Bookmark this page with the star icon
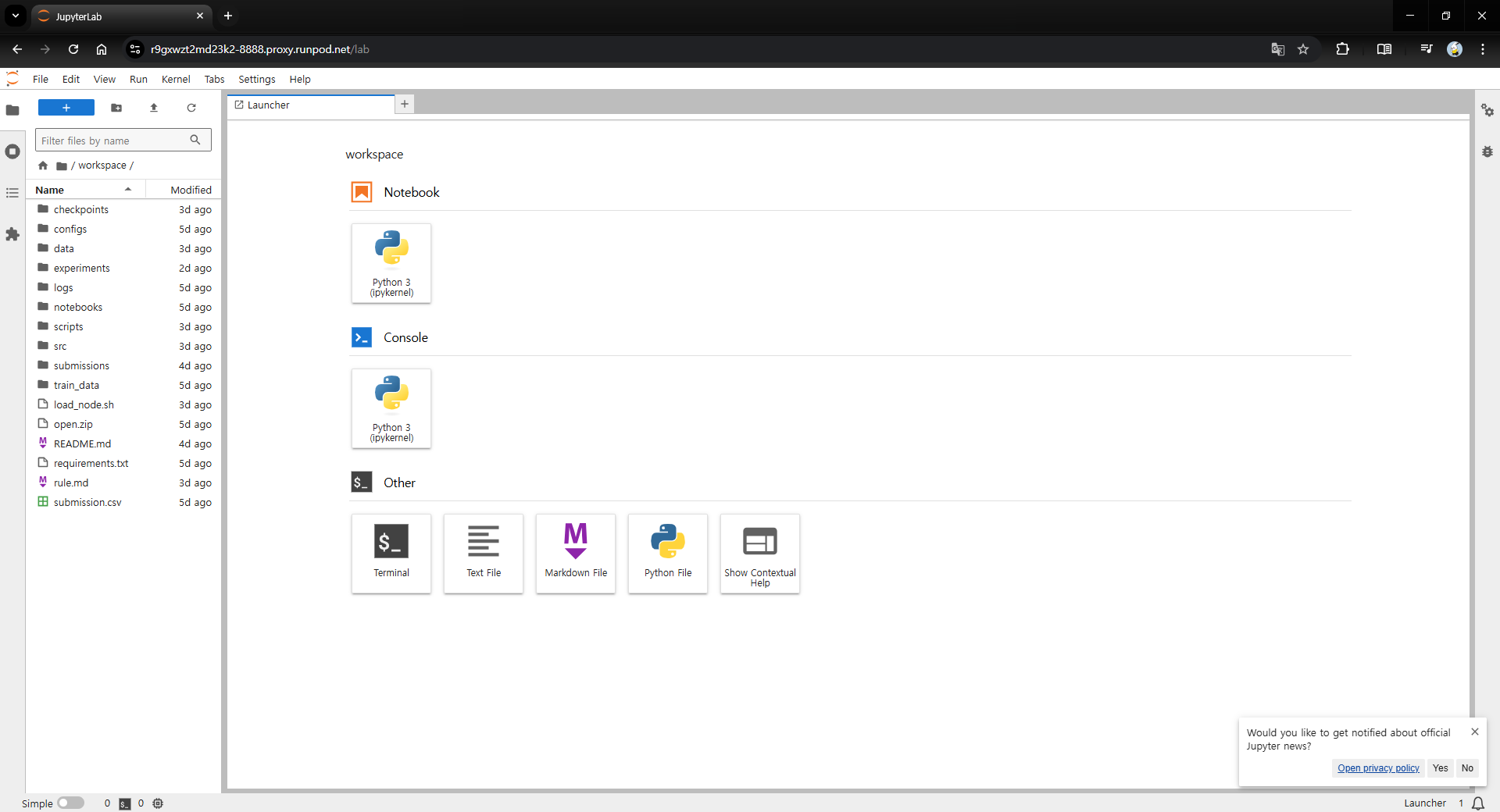Viewport: 1500px width, 812px height. pos(1303,49)
